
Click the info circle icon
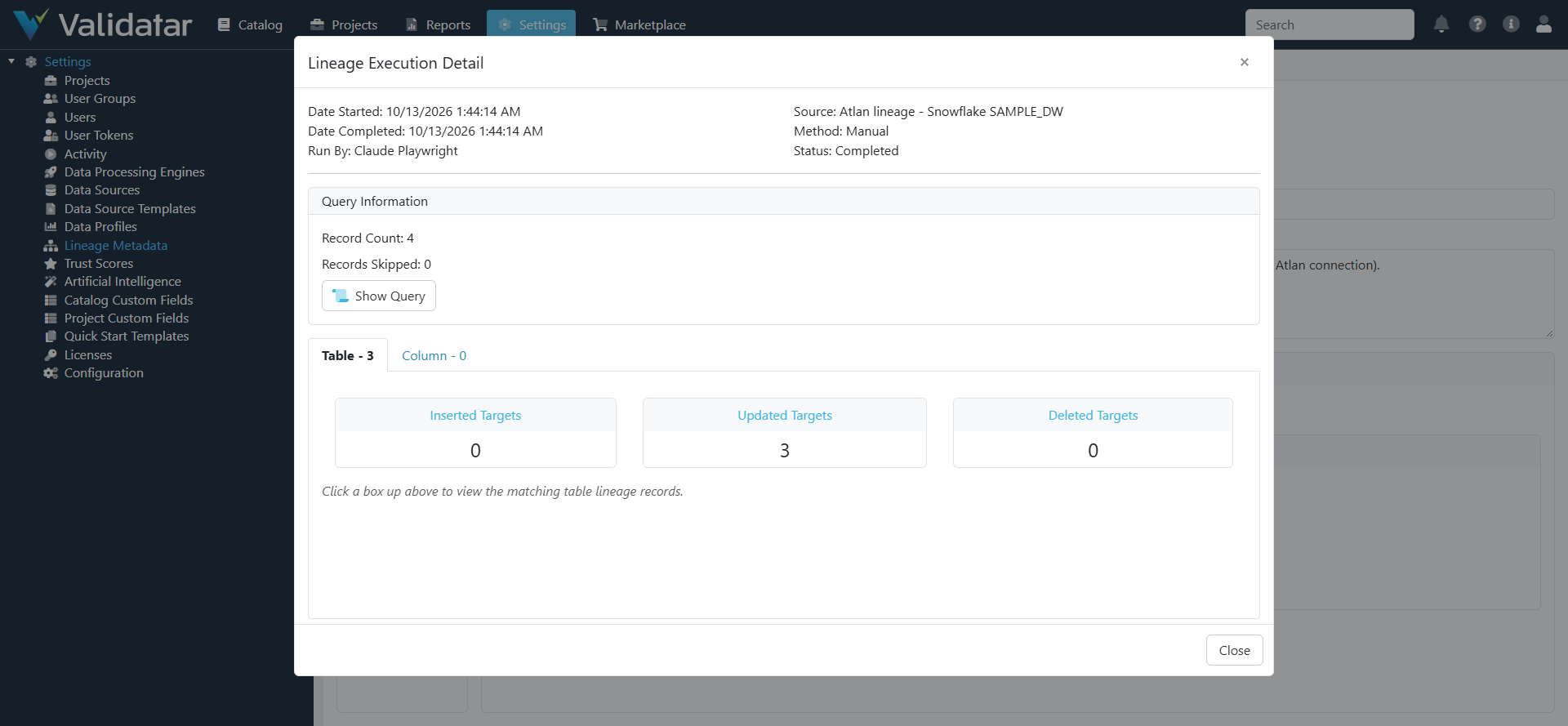click(x=1511, y=24)
